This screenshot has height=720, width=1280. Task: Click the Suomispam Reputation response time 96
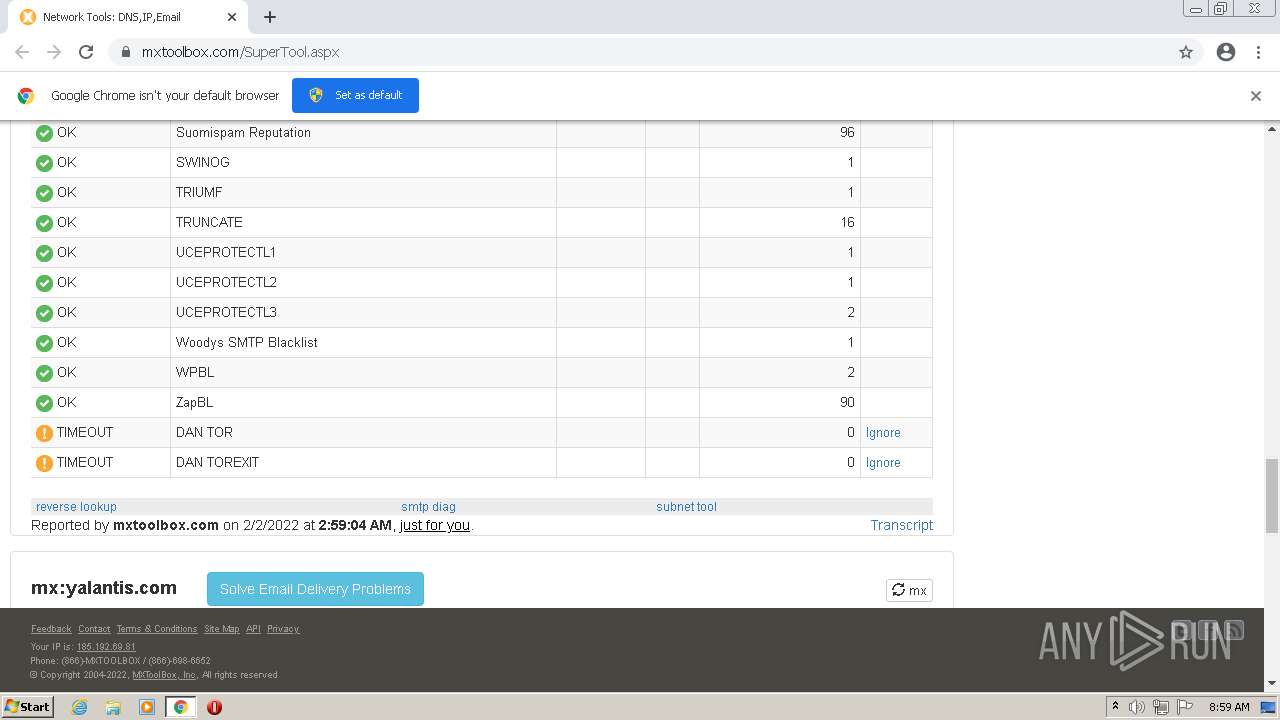pos(847,132)
